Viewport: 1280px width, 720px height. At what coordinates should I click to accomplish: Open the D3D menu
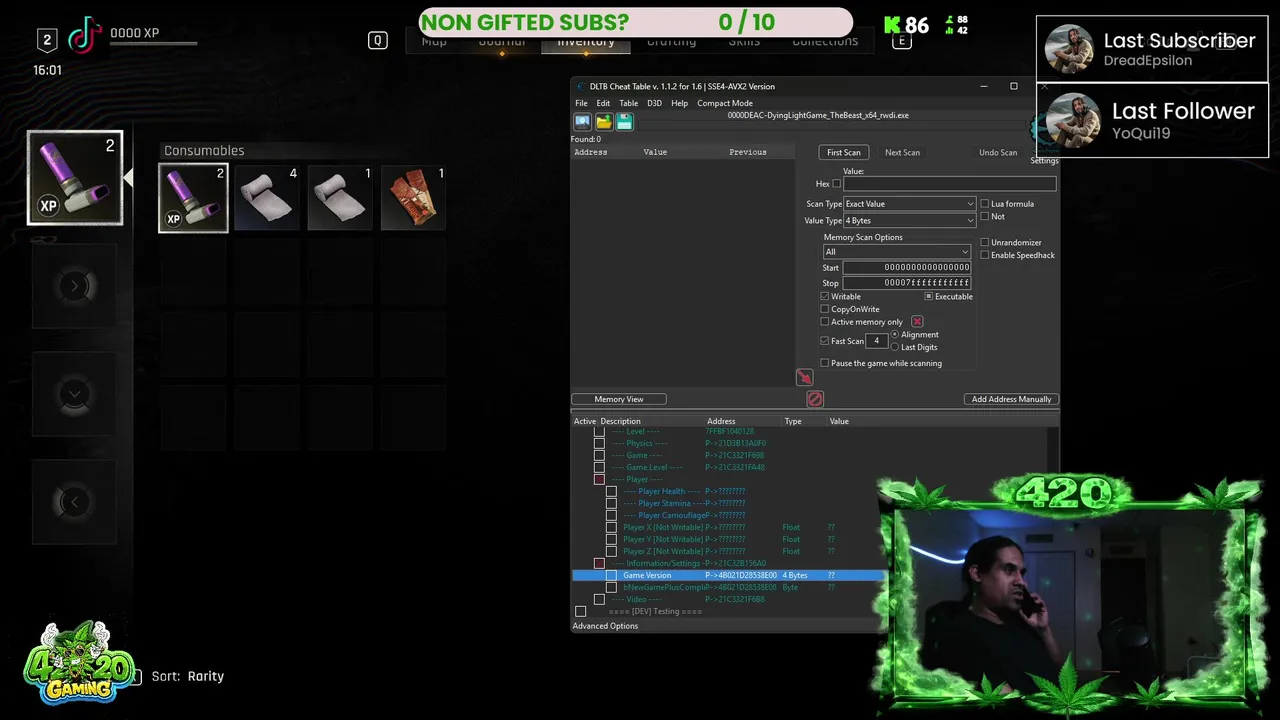click(x=654, y=103)
